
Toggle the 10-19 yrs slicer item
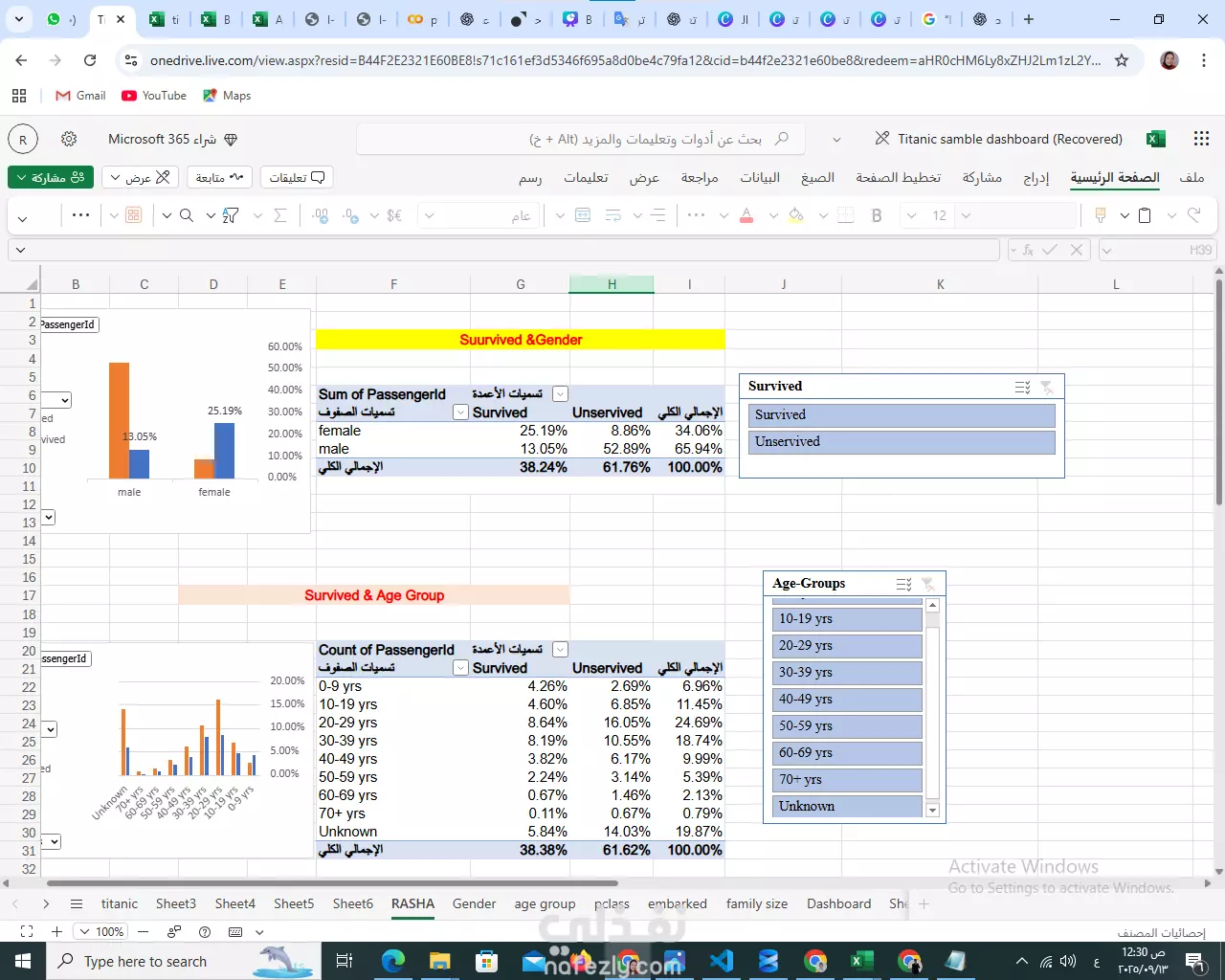click(x=847, y=619)
